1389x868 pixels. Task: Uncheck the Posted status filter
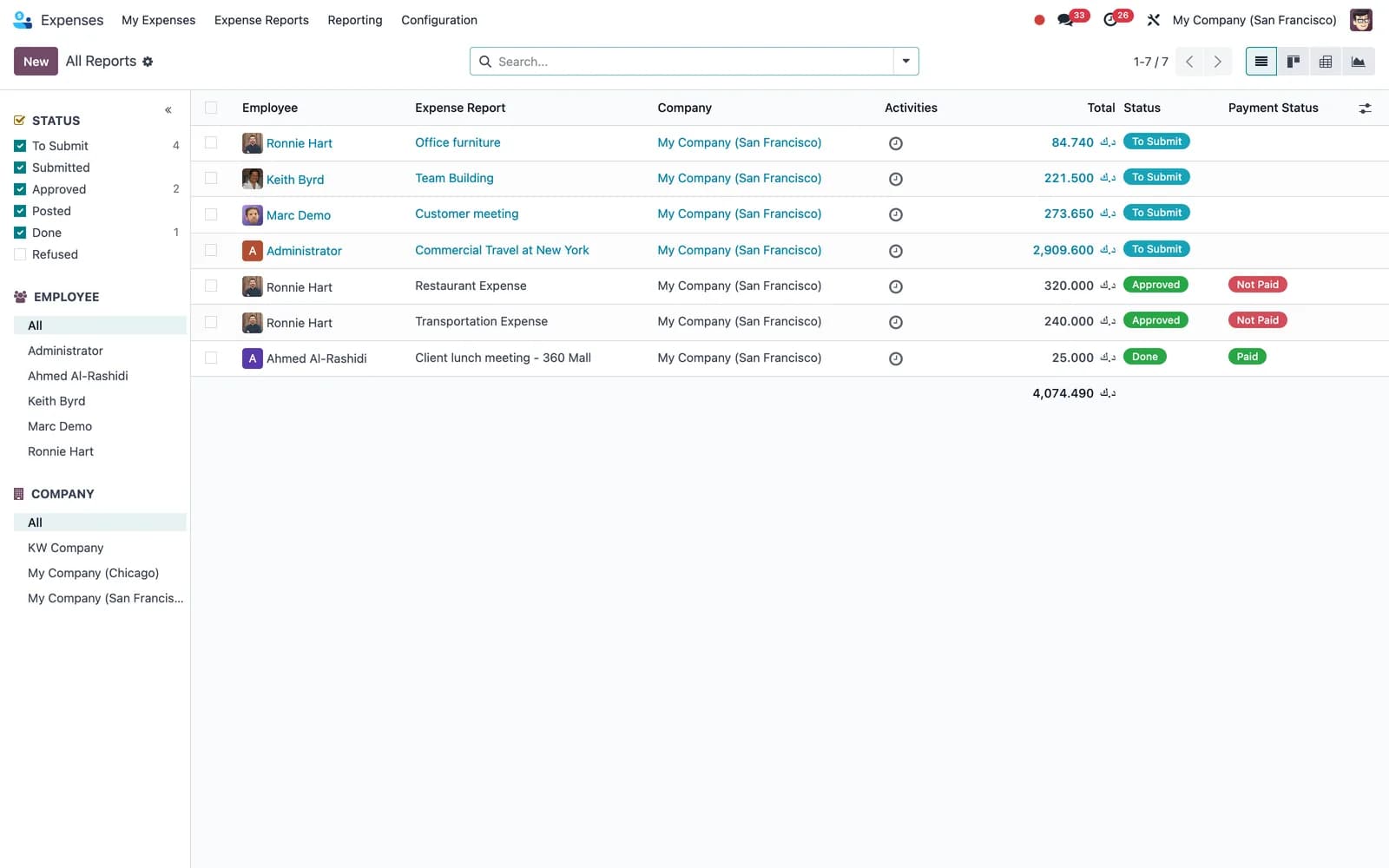tap(20, 211)
